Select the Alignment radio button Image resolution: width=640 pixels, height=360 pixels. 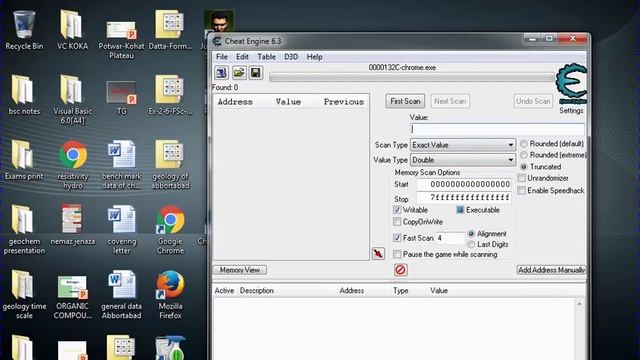tap(471, 234)
